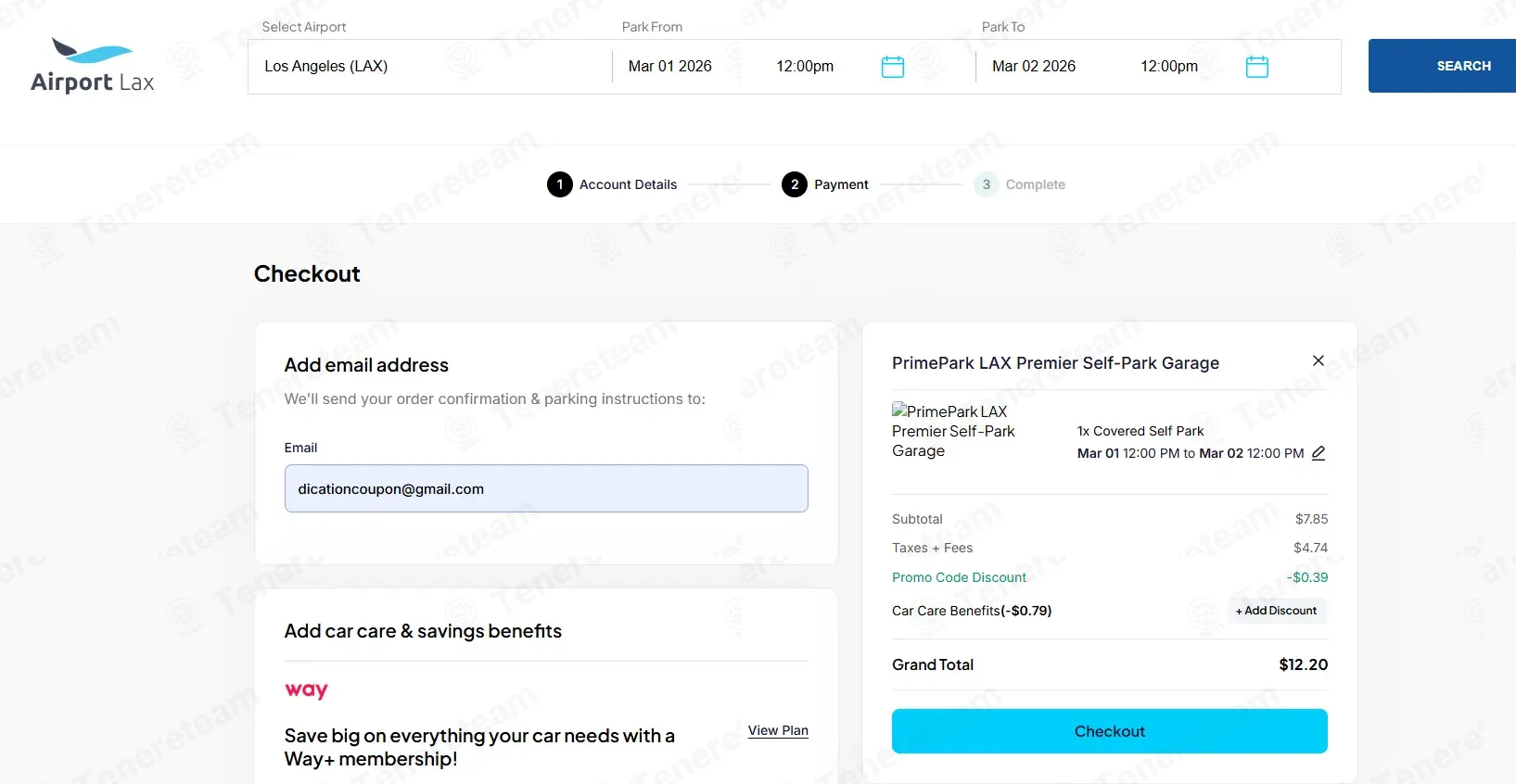Click the Airport Lax logo
1516x784 pixels.
[x=93, y=66]
